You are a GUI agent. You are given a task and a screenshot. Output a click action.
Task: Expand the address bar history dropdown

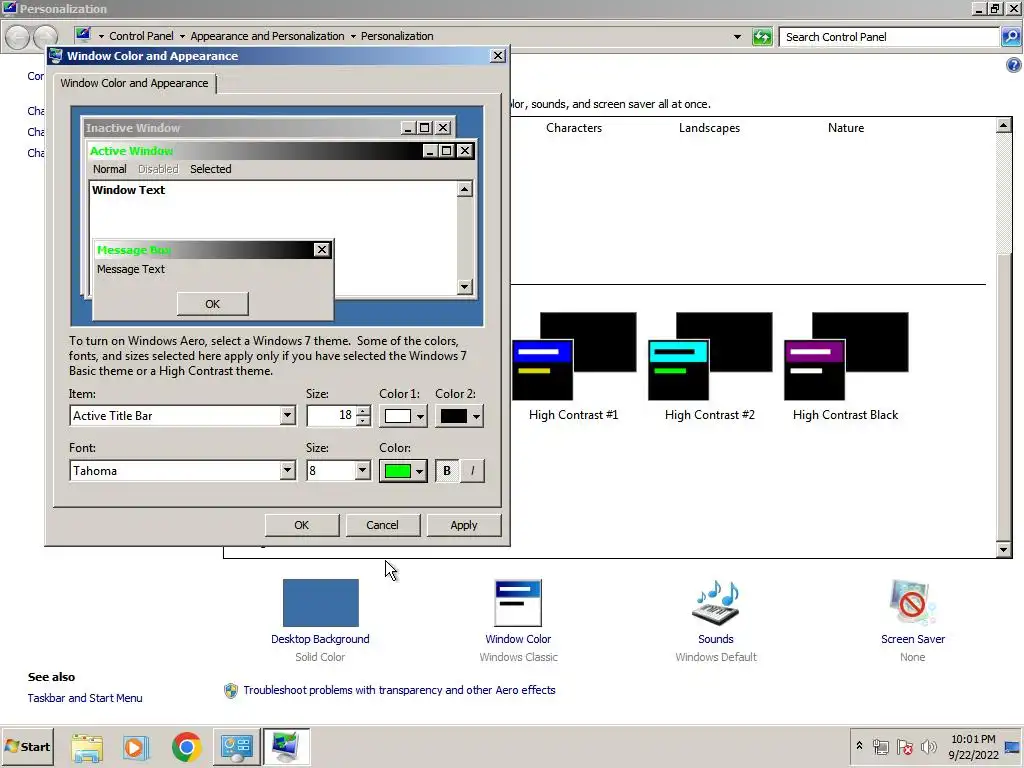point(737,37)
